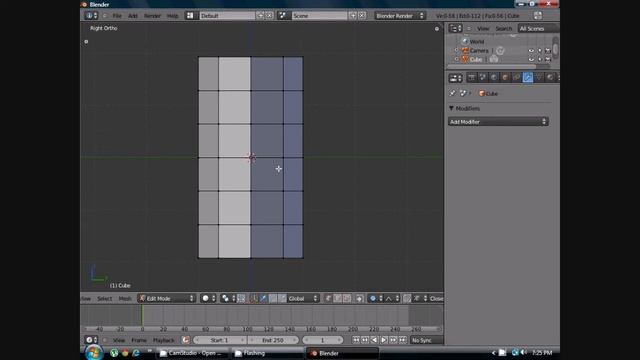Screen dimensions: 640x360
Task: Expand the Cube tree row
Action: click(456, 60)
